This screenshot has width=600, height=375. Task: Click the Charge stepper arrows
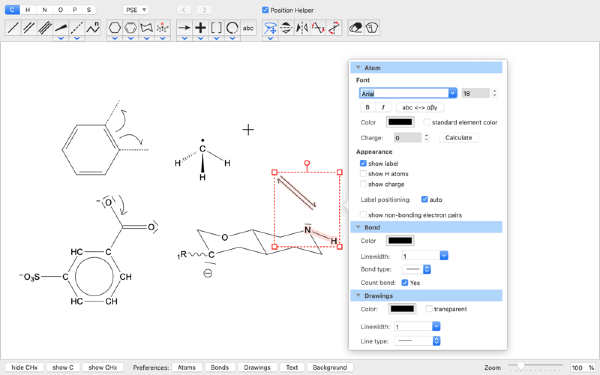(x=427, y=138)
